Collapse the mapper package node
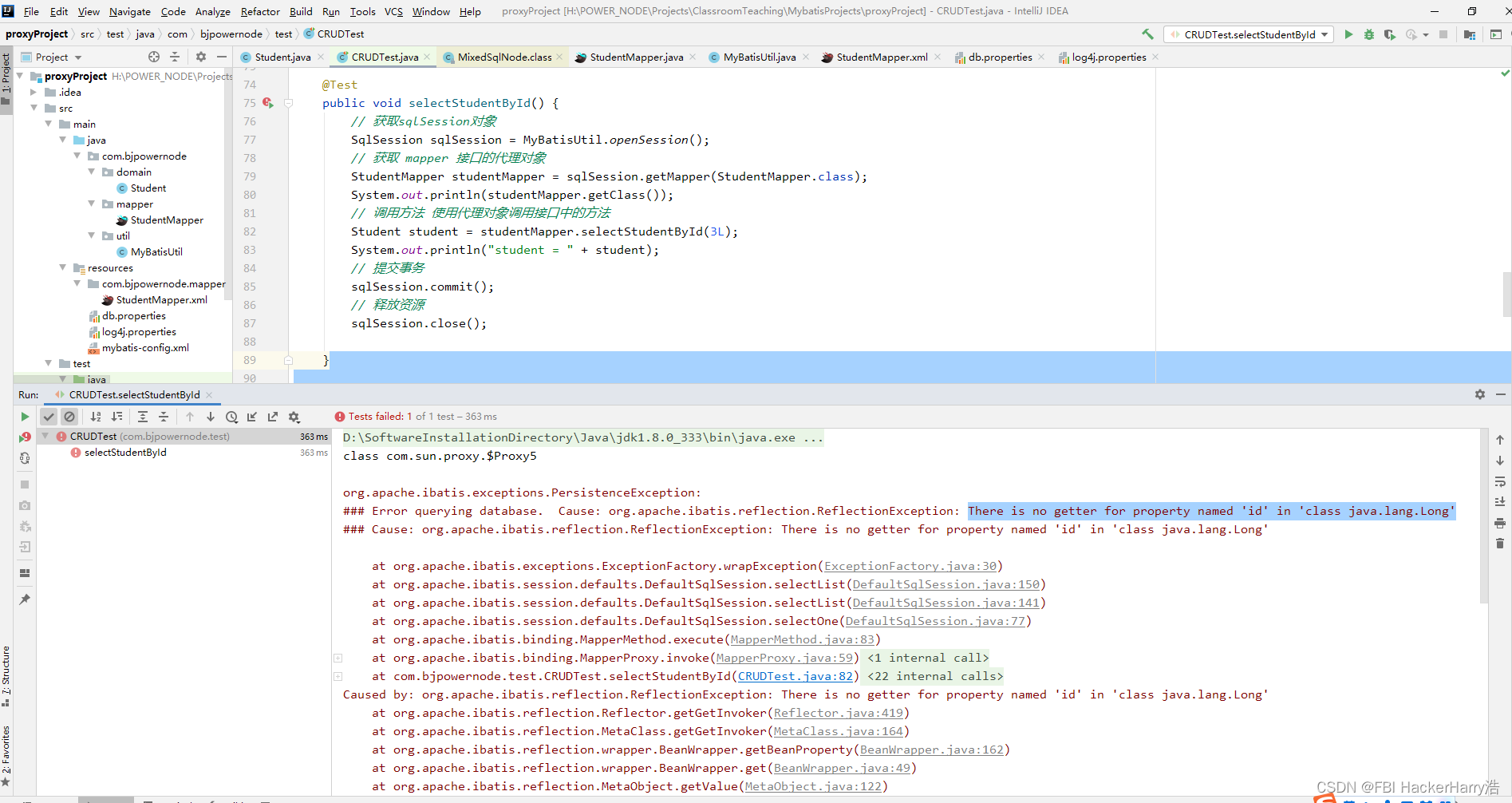This screenshot has width=1512, height=803. click(92, 204)
